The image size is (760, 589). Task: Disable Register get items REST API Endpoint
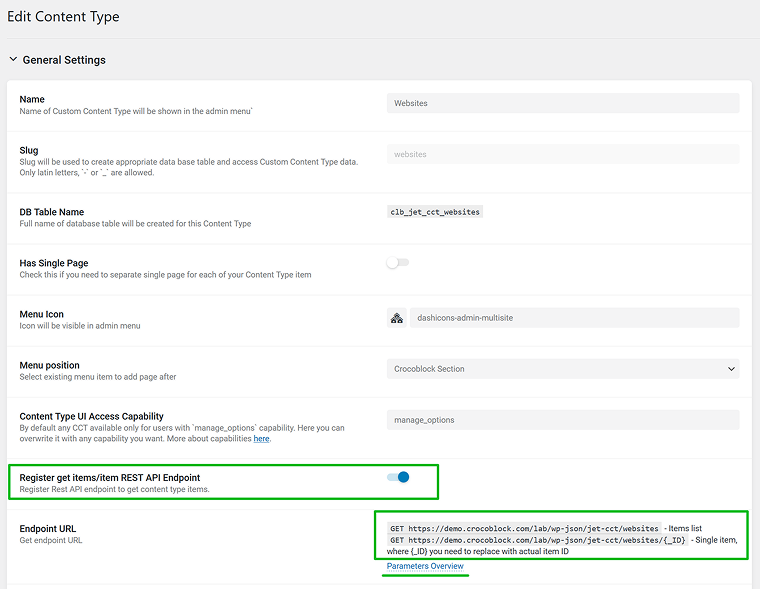[x=398, y=477]
